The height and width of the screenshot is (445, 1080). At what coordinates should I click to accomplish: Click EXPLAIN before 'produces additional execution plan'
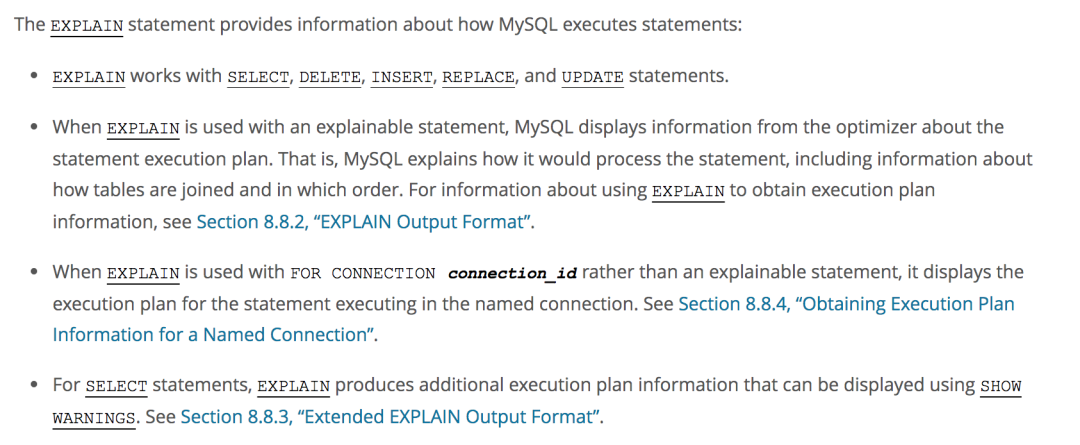(294, 386)
